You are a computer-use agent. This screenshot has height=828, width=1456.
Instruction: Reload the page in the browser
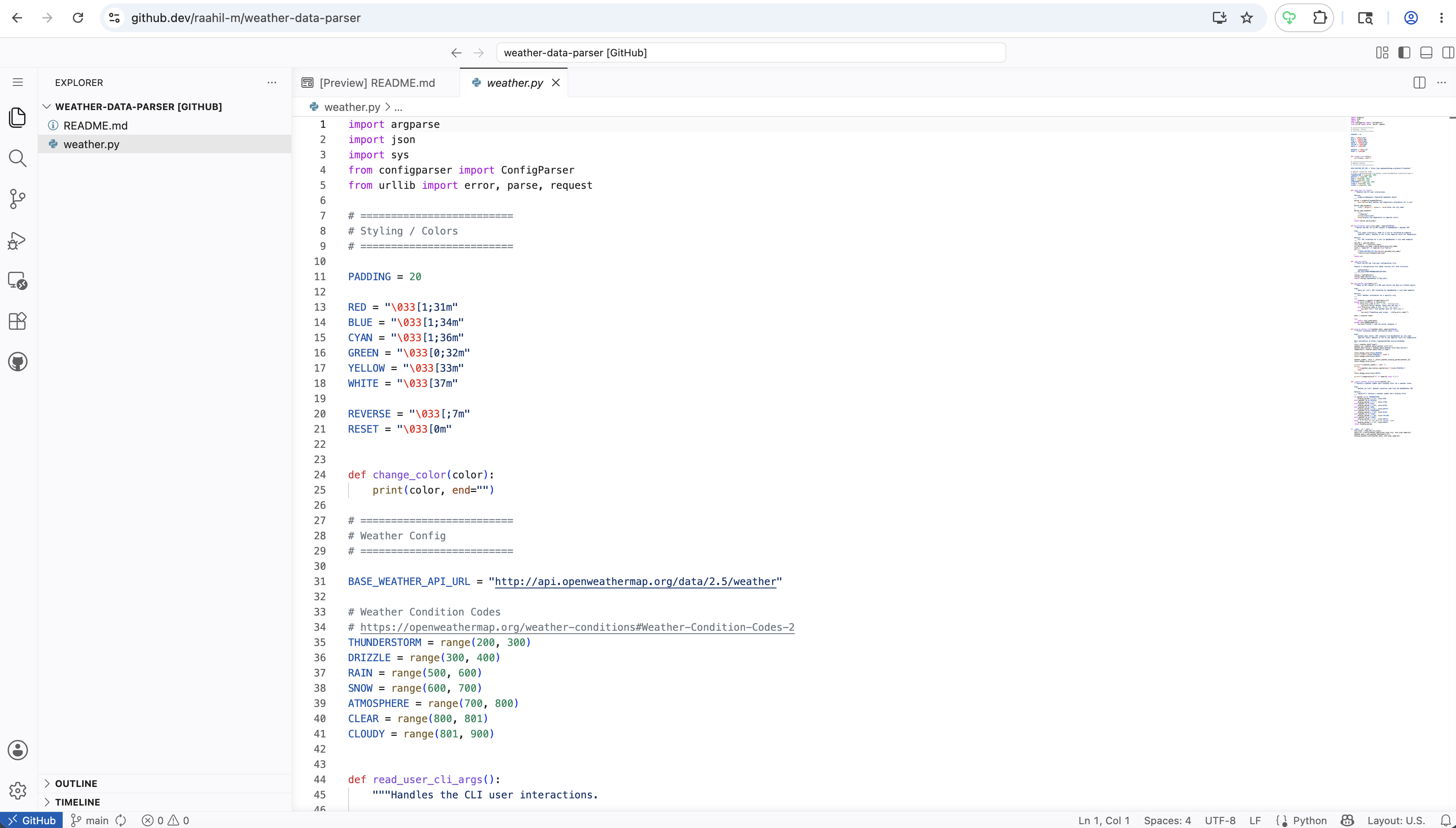point(78,18)
